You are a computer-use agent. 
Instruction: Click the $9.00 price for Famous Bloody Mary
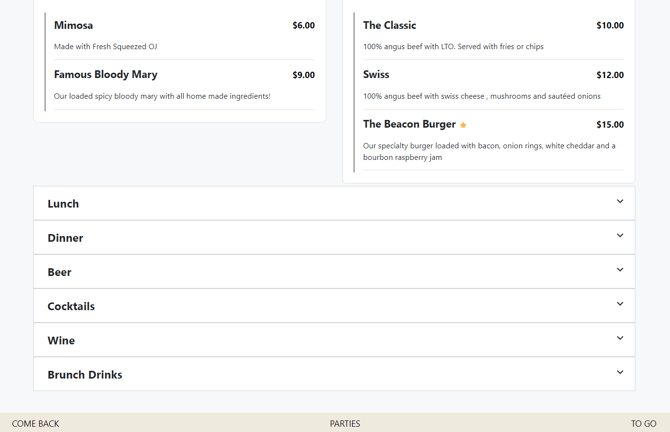pos(303,75)
